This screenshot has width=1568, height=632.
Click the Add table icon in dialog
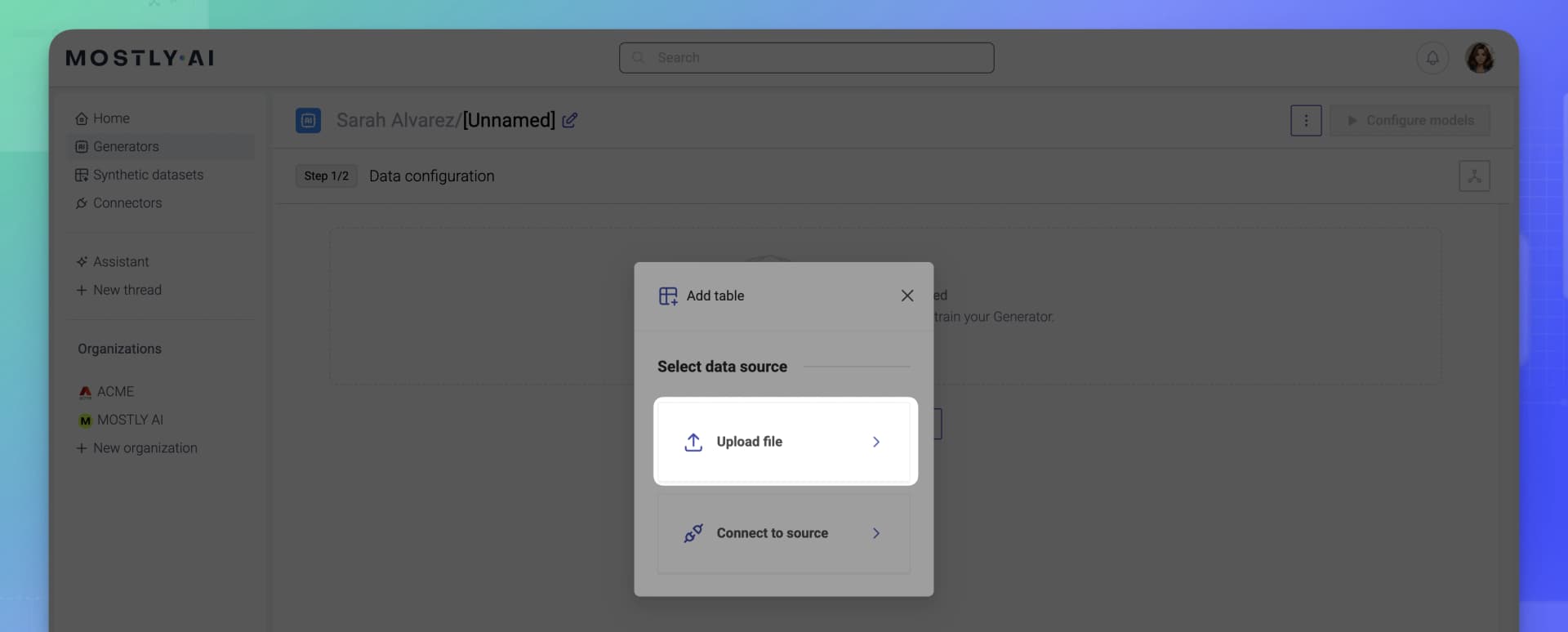click(668, 296)
